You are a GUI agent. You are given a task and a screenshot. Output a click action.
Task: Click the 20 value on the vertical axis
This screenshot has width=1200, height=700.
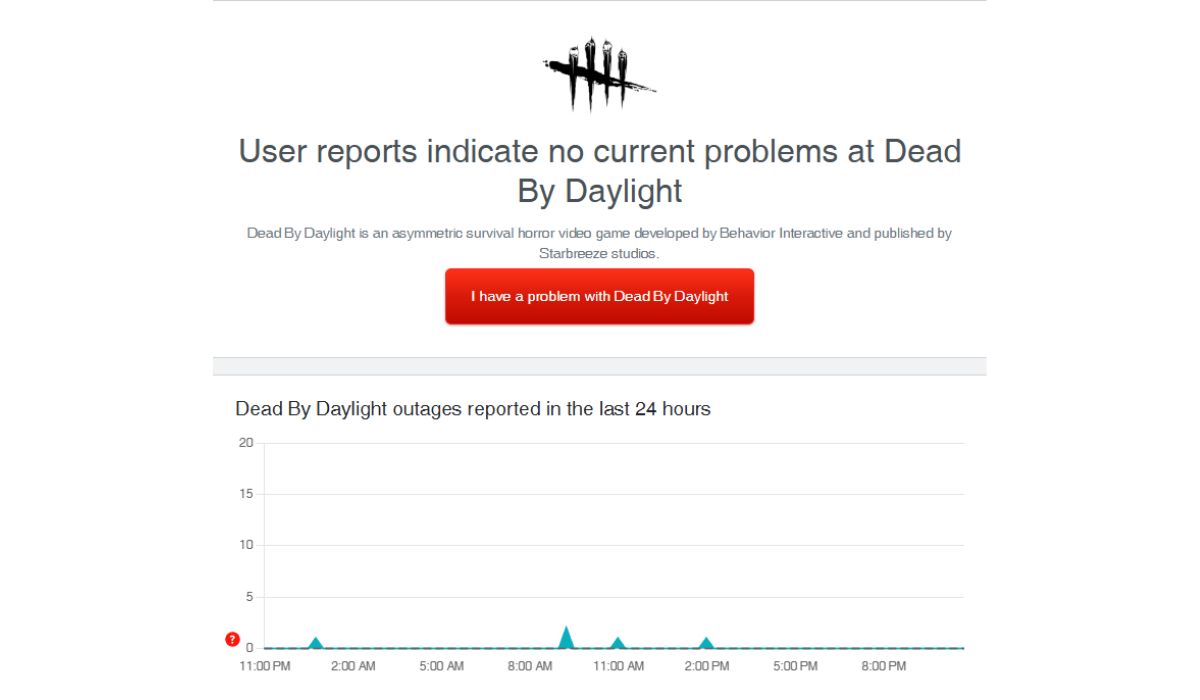click(246, 443)
